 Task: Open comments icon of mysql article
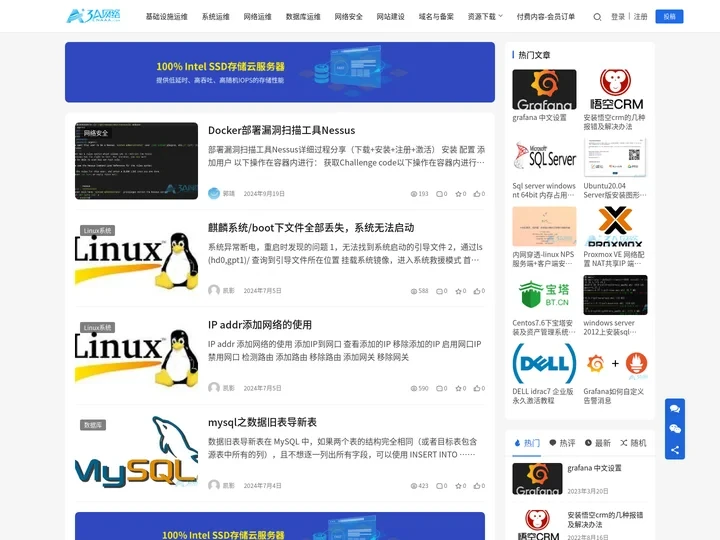pyautogui.click(x=441, y=486)
